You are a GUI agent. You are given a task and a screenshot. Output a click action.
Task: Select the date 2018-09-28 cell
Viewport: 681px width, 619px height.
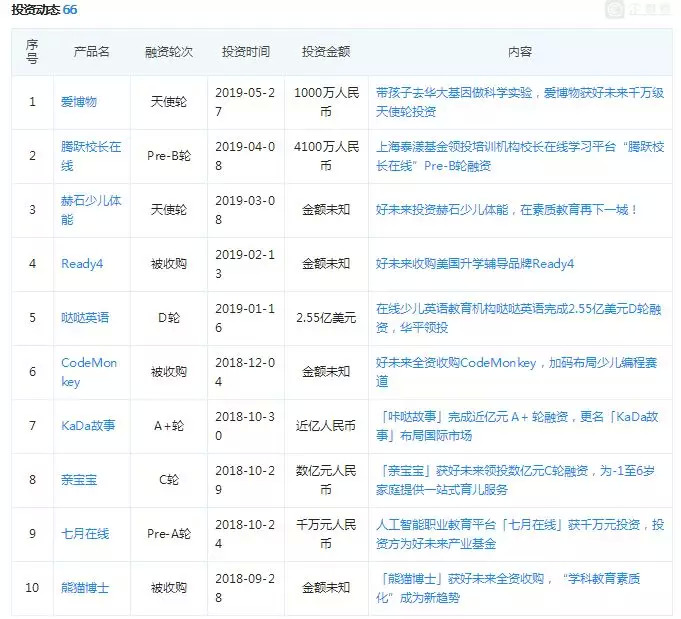pyautogui.click(x=245, y=587)
